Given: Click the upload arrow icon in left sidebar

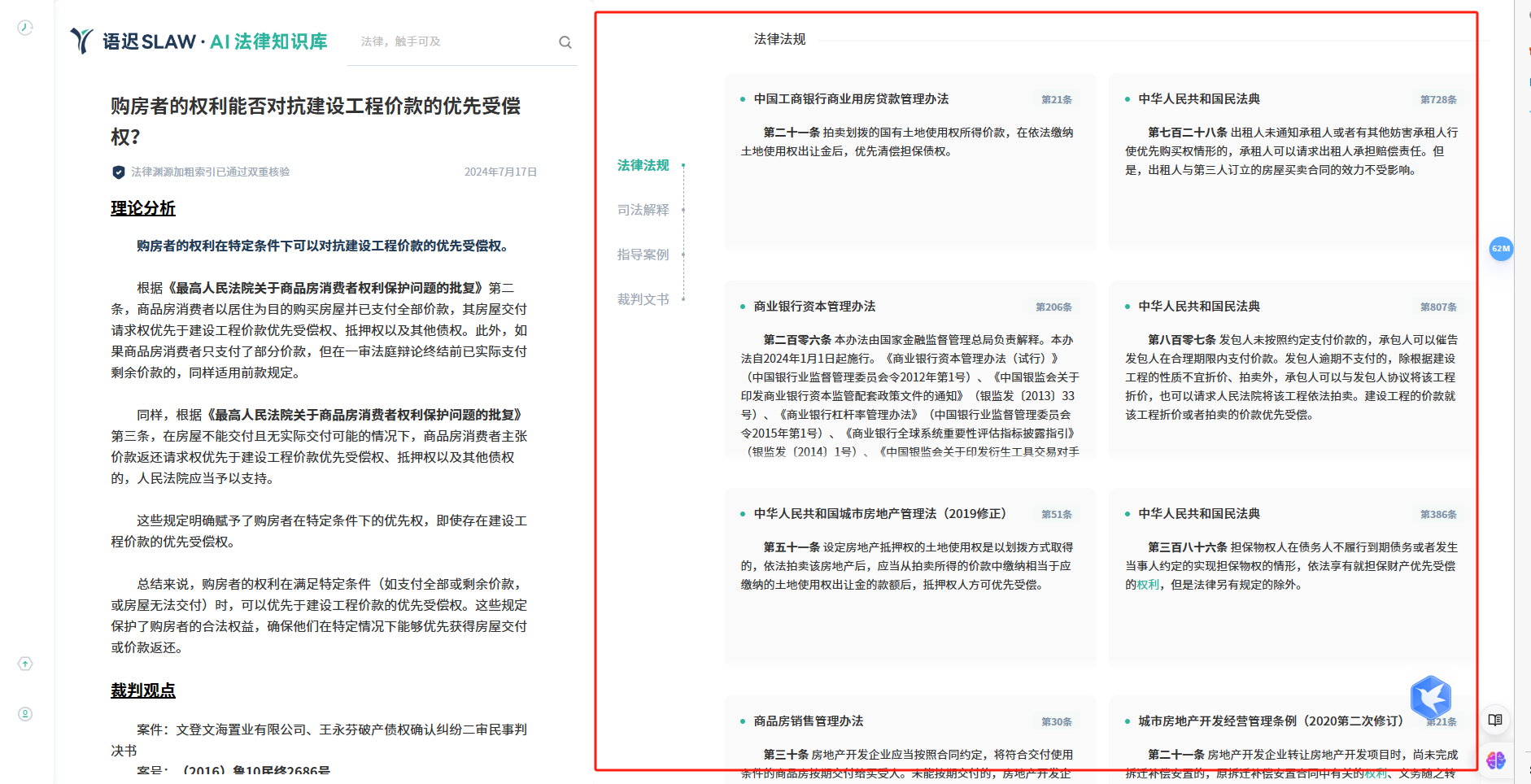Looking at the screenshot, I should tap(25, 664).
